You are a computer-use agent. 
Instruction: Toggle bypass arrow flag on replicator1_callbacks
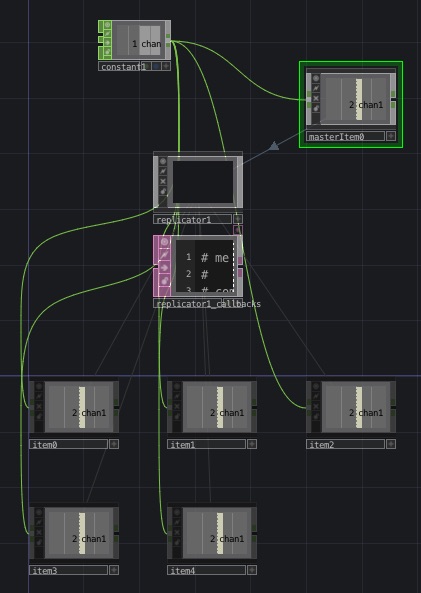(165, 268)
